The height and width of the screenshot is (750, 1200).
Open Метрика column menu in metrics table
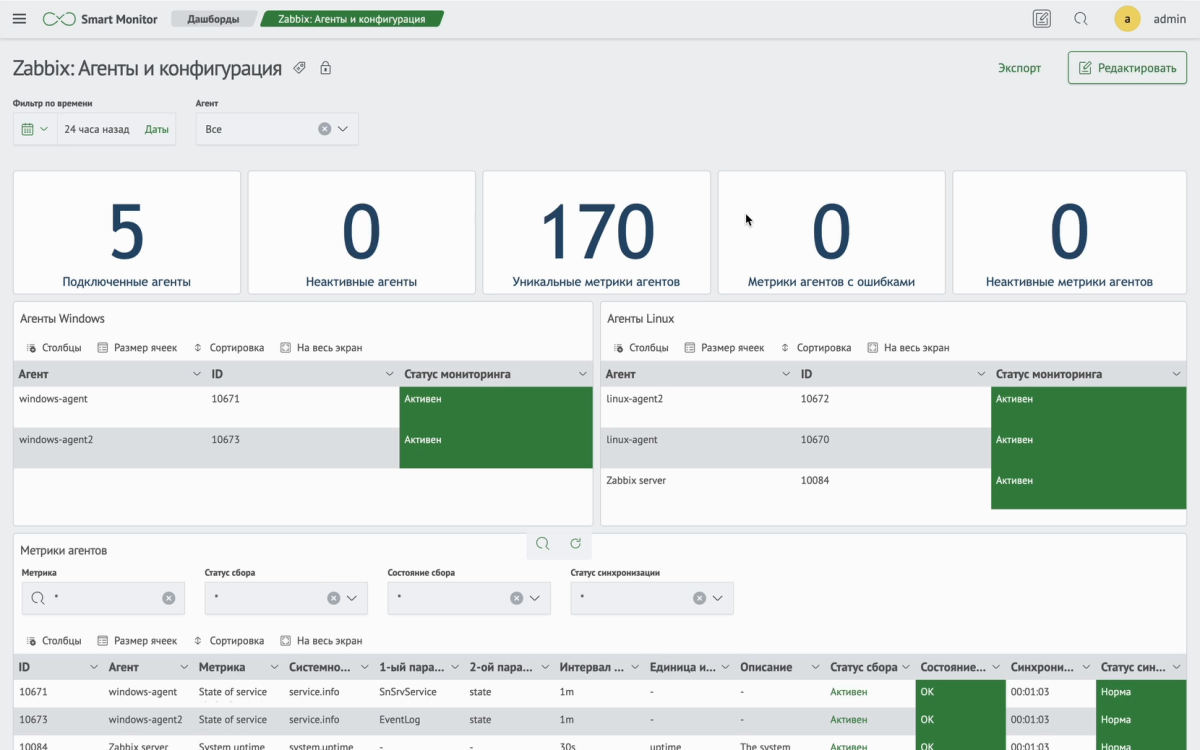point(273,667)
